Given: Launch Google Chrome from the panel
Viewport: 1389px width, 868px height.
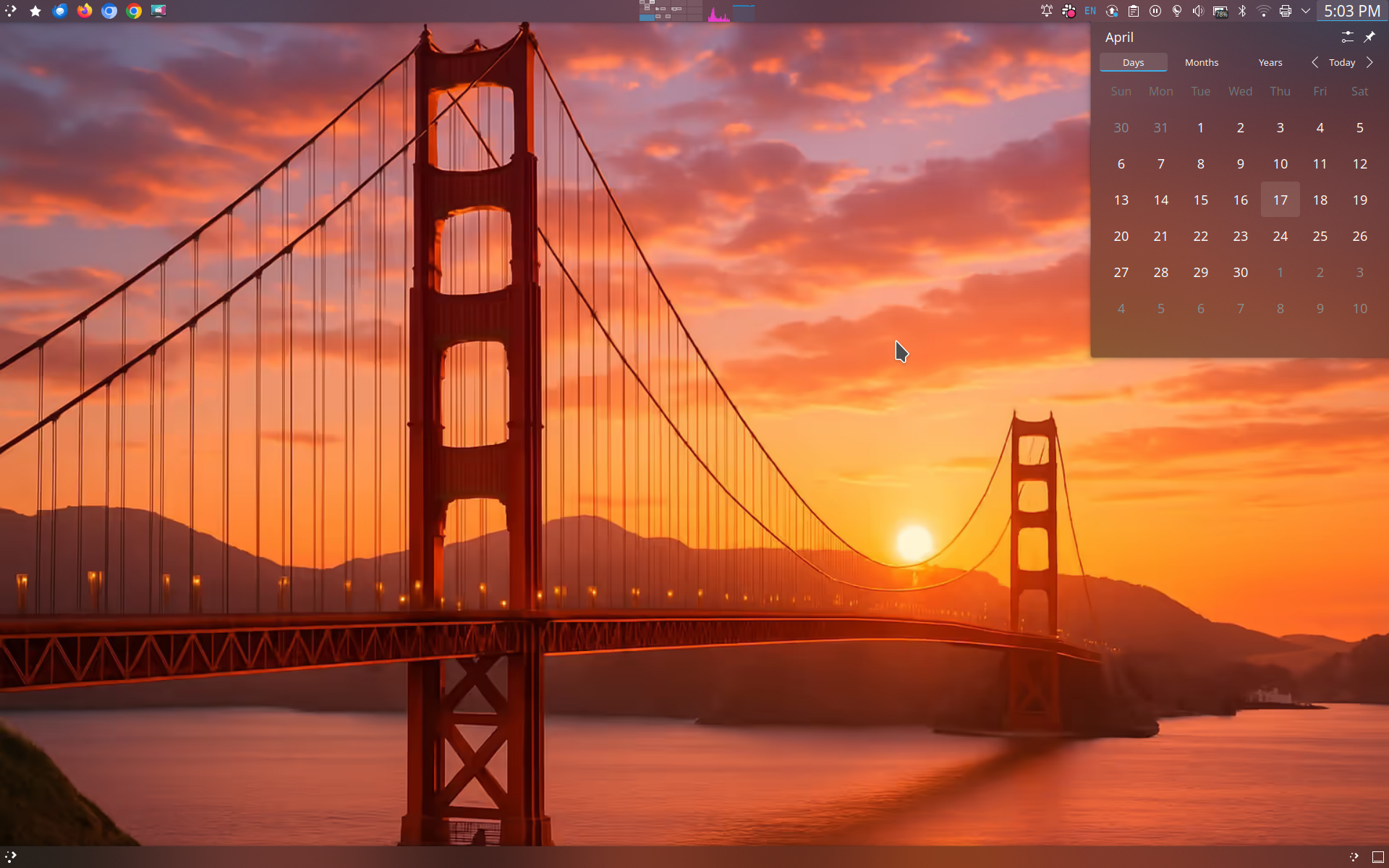Looking at the screenshot, I should [134, 11].
